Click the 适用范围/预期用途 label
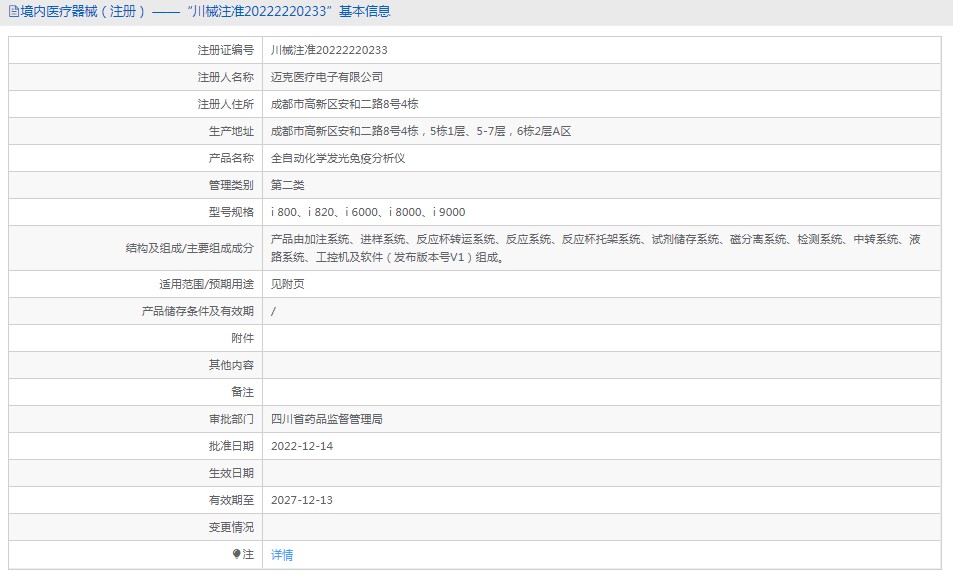Screen dimensions: 953x579 207,284
